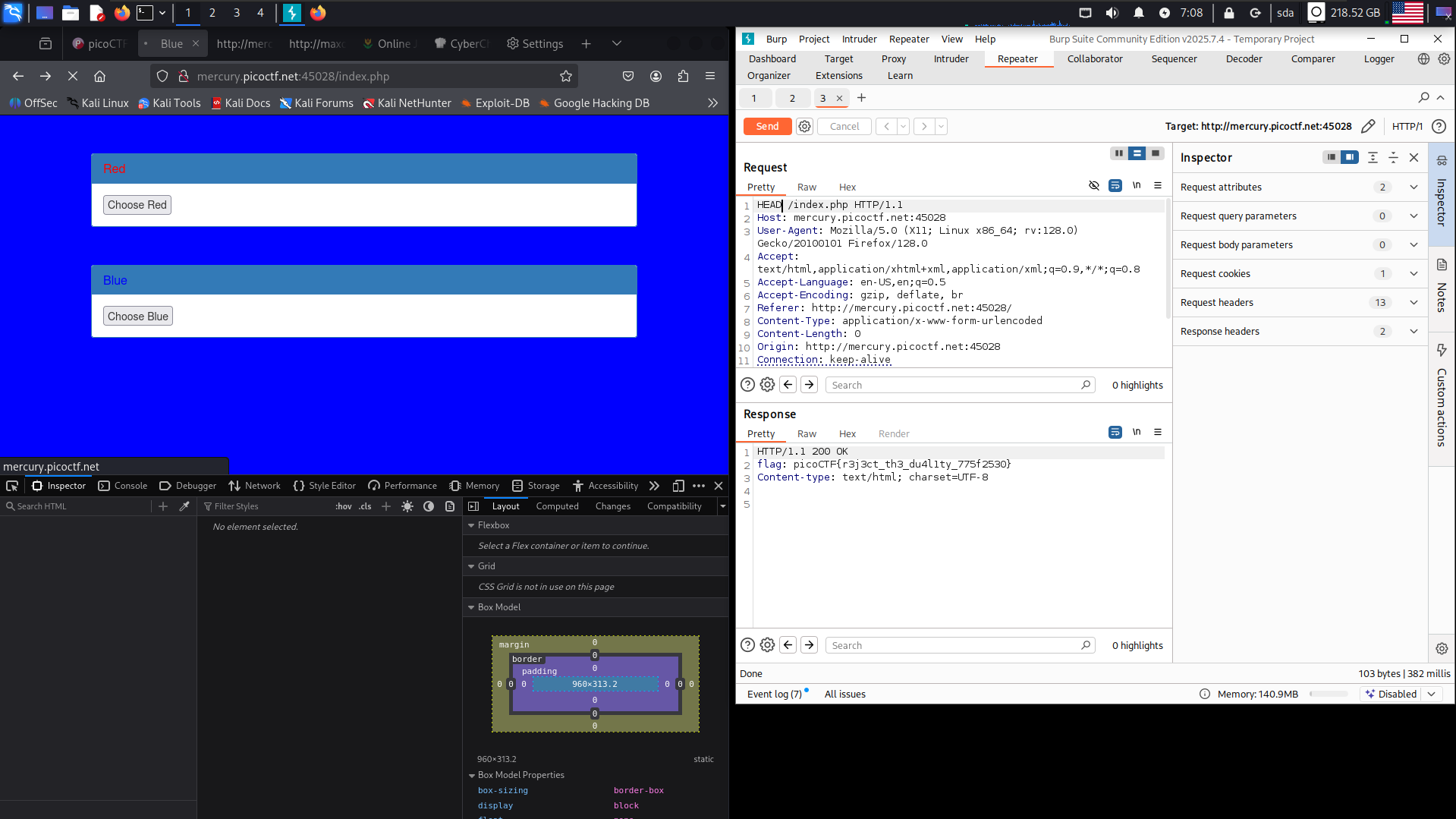The image size is (1456, 819).
Task: Open the Notes side panel icon
Action: (1442, 265)
